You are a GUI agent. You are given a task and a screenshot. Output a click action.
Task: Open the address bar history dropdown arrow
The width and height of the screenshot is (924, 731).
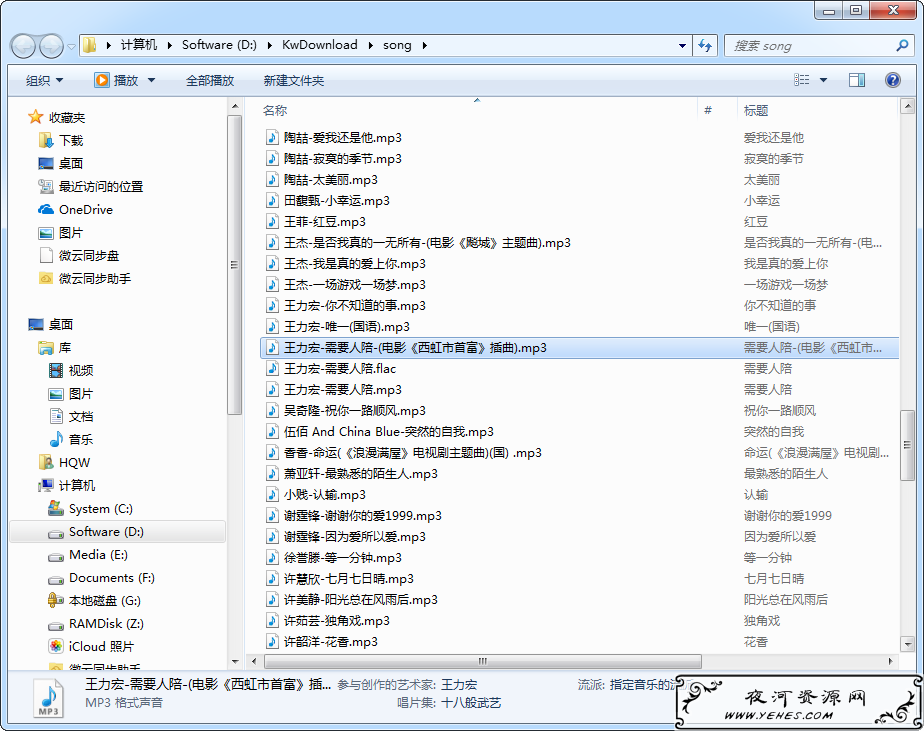pos(682,45)
